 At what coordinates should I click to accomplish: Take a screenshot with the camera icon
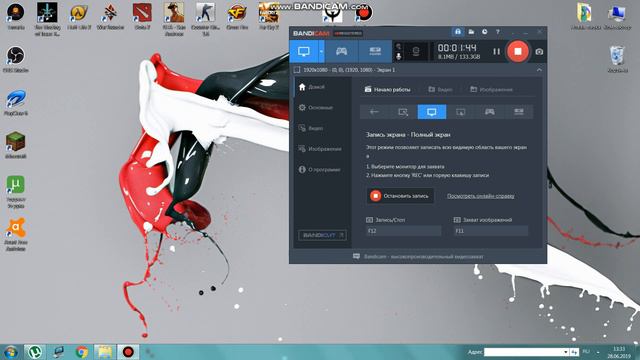539,52
